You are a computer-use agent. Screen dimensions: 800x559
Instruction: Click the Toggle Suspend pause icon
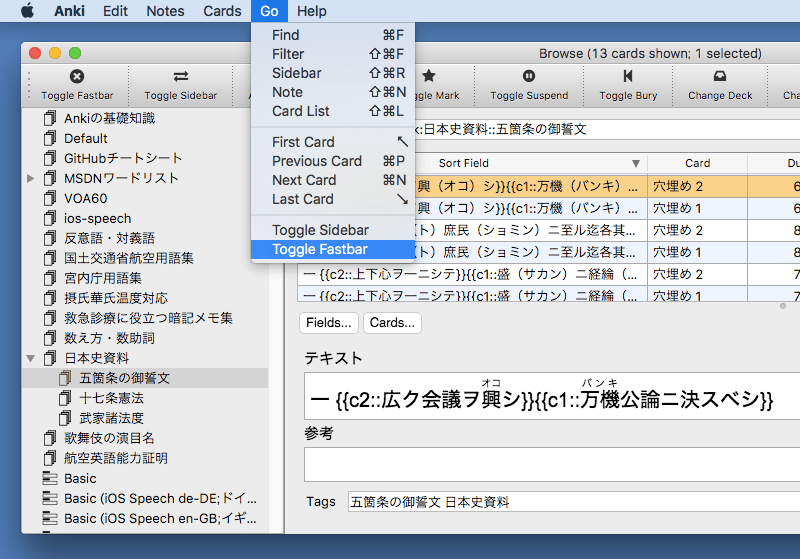(529, 76)
